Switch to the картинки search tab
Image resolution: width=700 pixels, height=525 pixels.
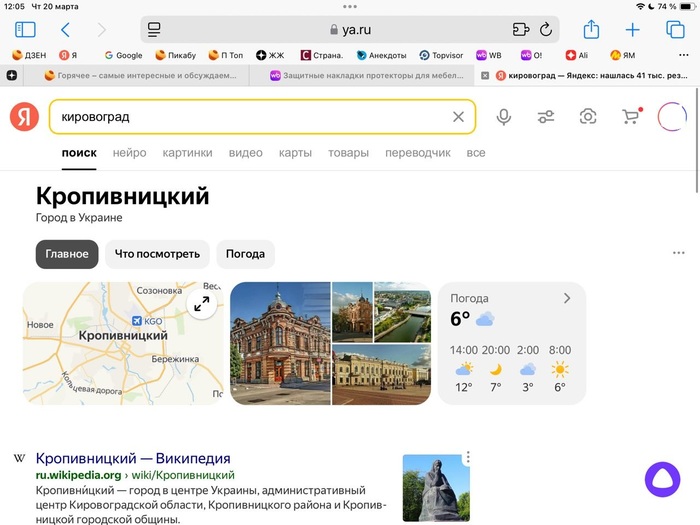[187, 153]
